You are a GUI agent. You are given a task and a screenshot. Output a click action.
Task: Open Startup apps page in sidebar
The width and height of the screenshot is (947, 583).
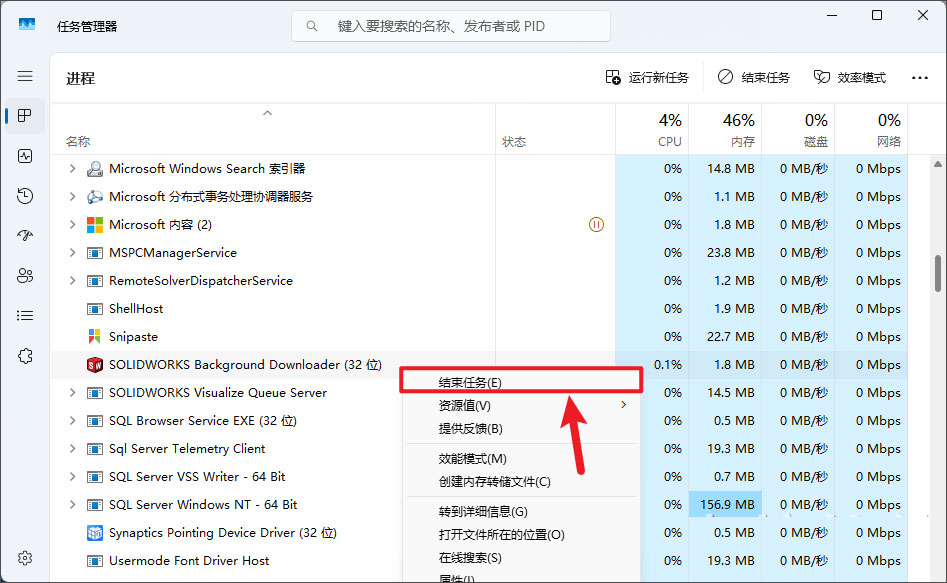(25, 236)
